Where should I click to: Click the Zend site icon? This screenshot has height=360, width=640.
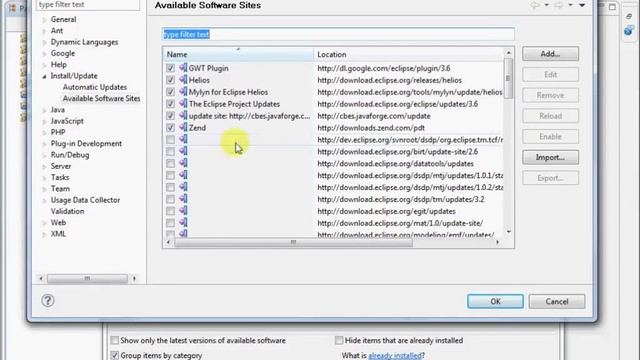pyautogui.click(x=183, y=127)
